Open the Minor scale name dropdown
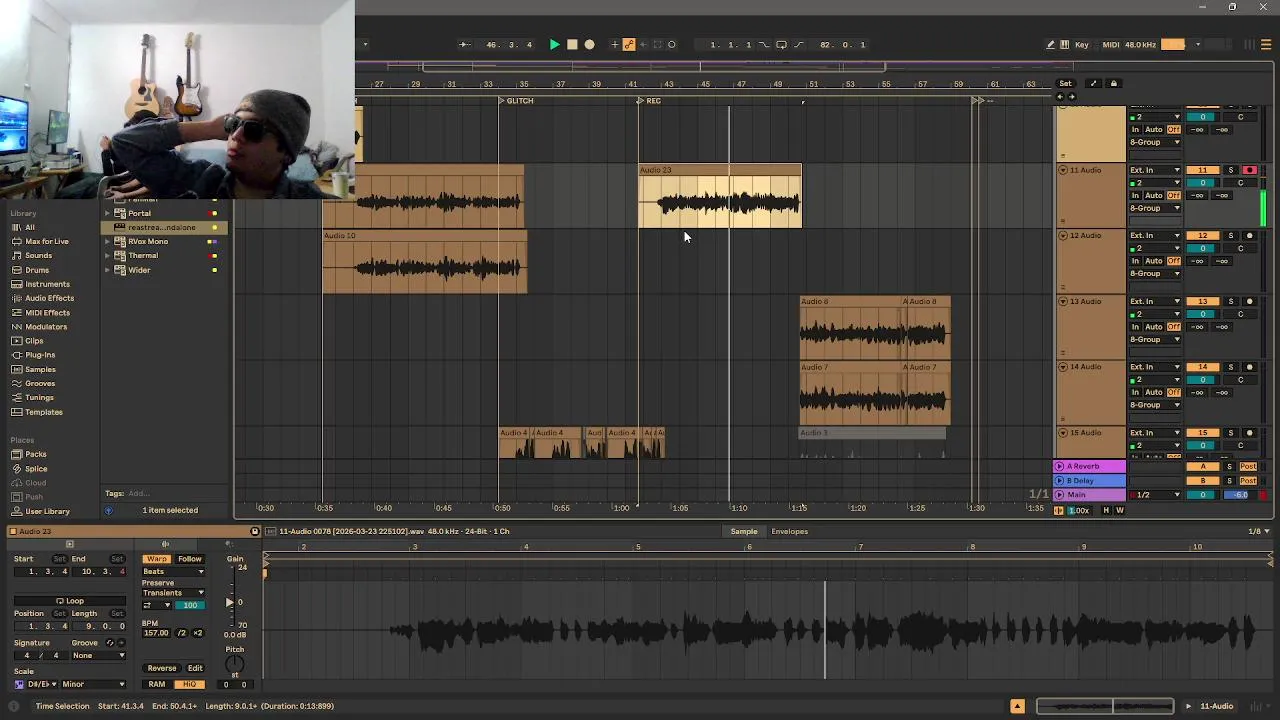Viewport: 1280px width, 720px height. 93,684
